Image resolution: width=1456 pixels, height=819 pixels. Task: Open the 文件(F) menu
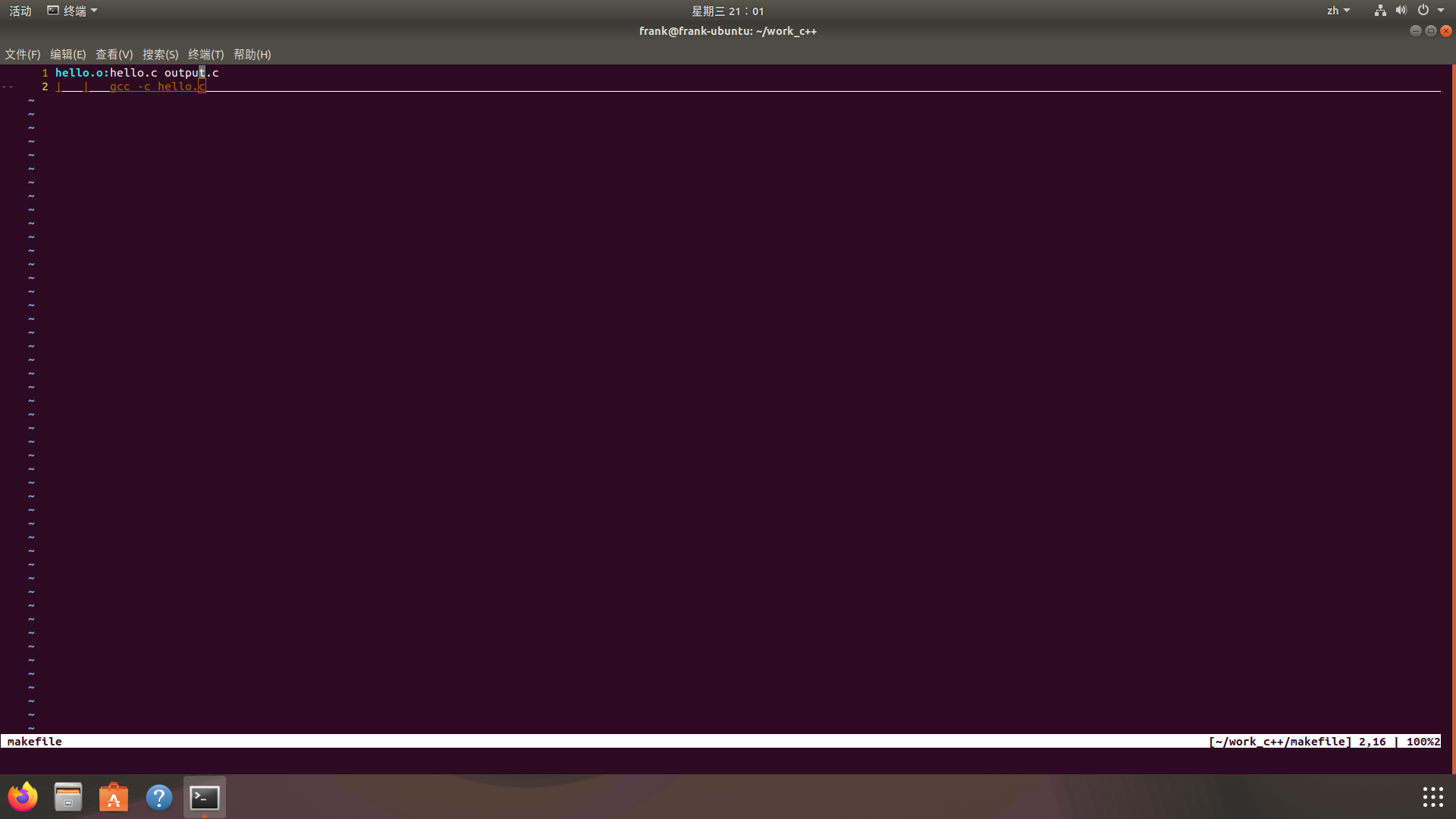click(x=23, y=55)
